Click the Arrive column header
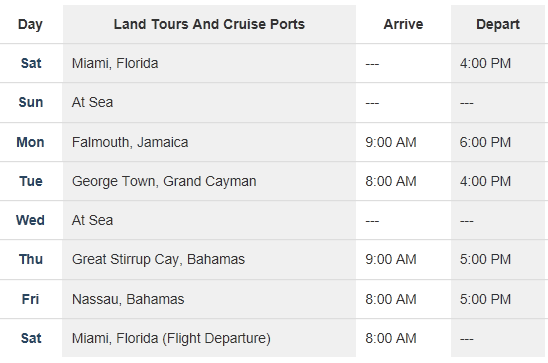The image size is (548, 363). pyautogui.click(x=403, y=24)
